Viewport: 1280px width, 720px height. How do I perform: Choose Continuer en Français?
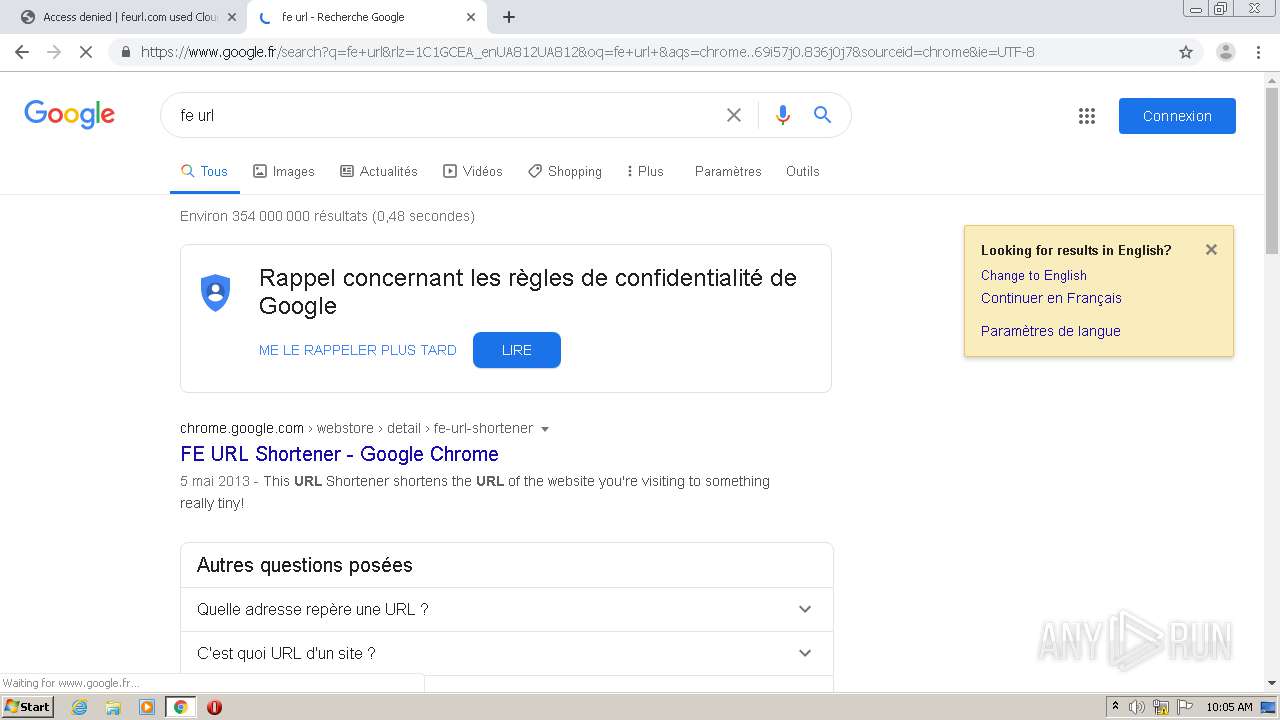(1051, 298)
